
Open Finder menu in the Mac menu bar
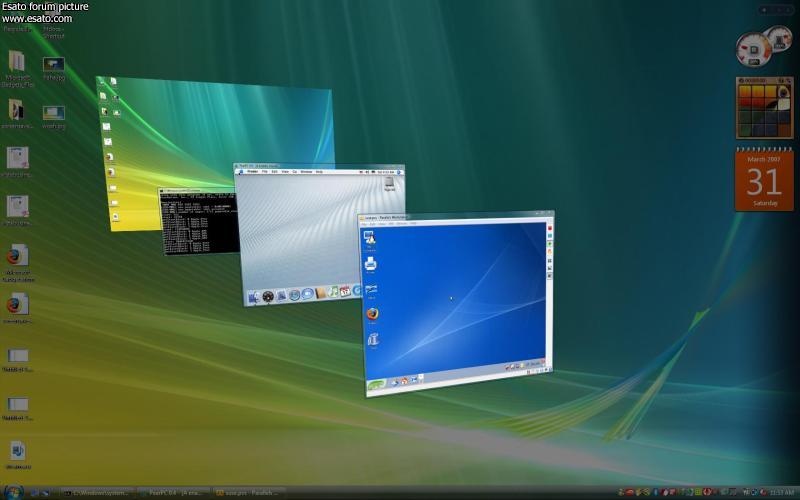[252, 172]
